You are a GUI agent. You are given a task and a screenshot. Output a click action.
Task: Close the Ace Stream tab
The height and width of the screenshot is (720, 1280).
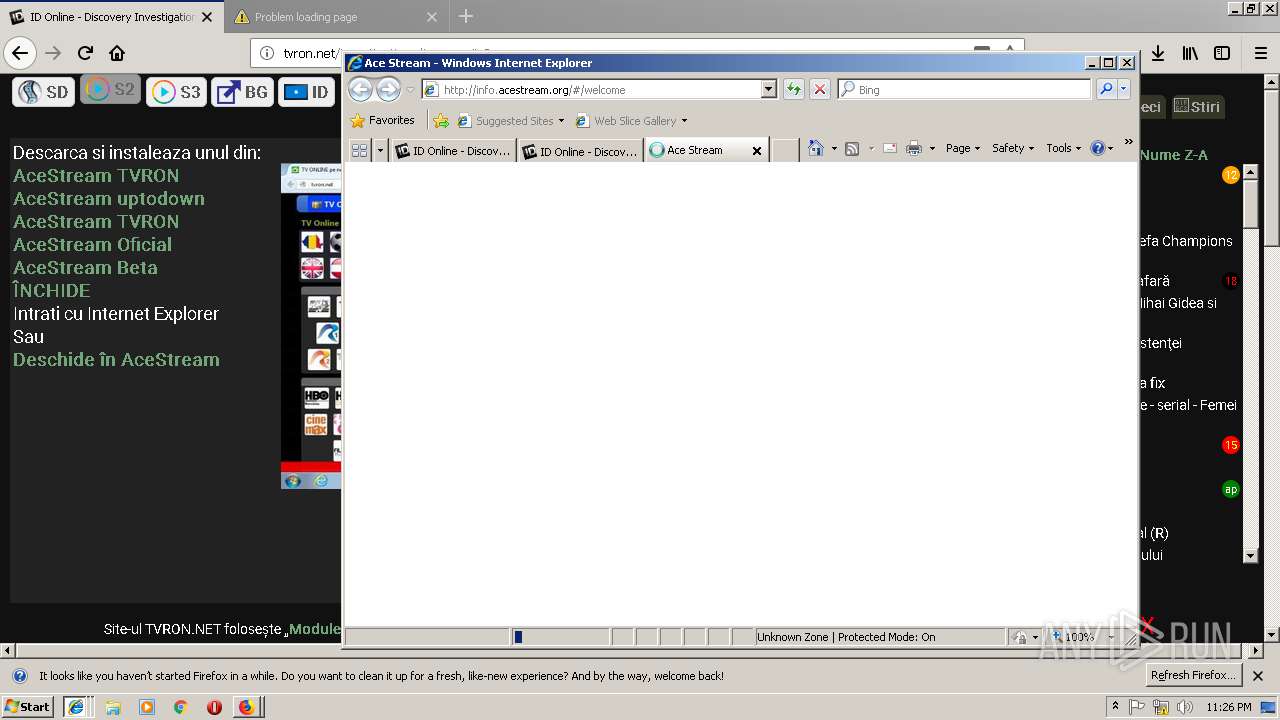point(757,151)
